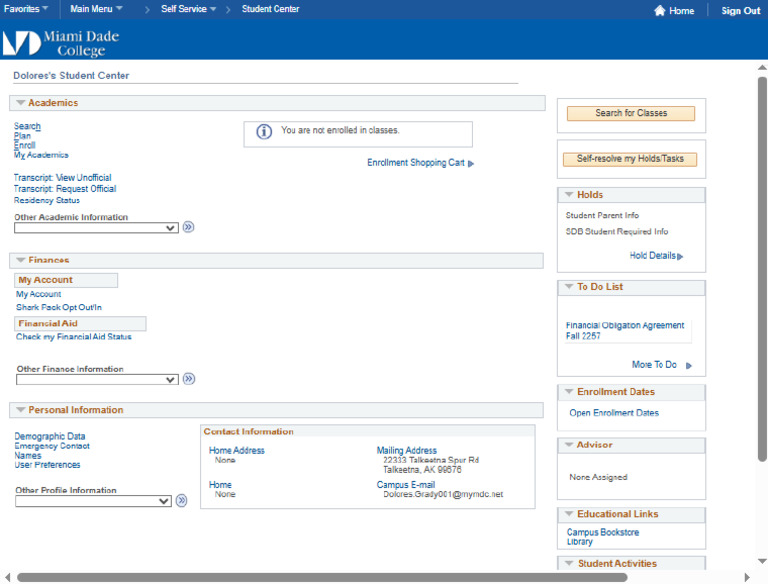Check my Financial Aid Status
Image resolution: width=768 pixels, height=584 pixels.
pyautogui.click(x=74, y=337)
